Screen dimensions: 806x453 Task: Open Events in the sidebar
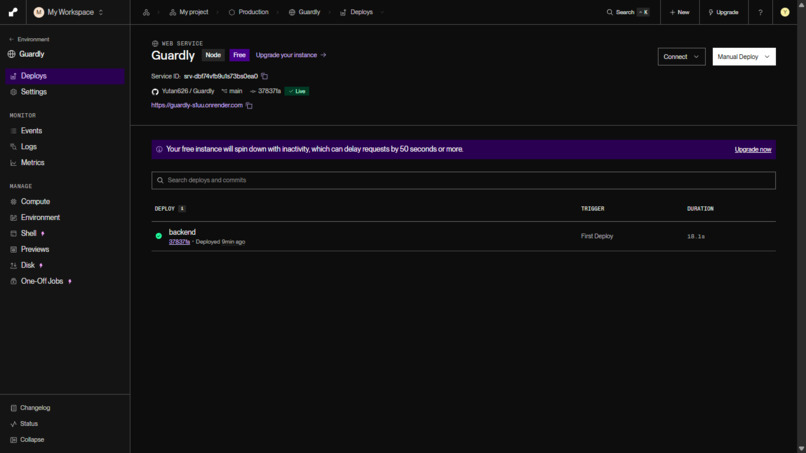[x=65, y=131]
